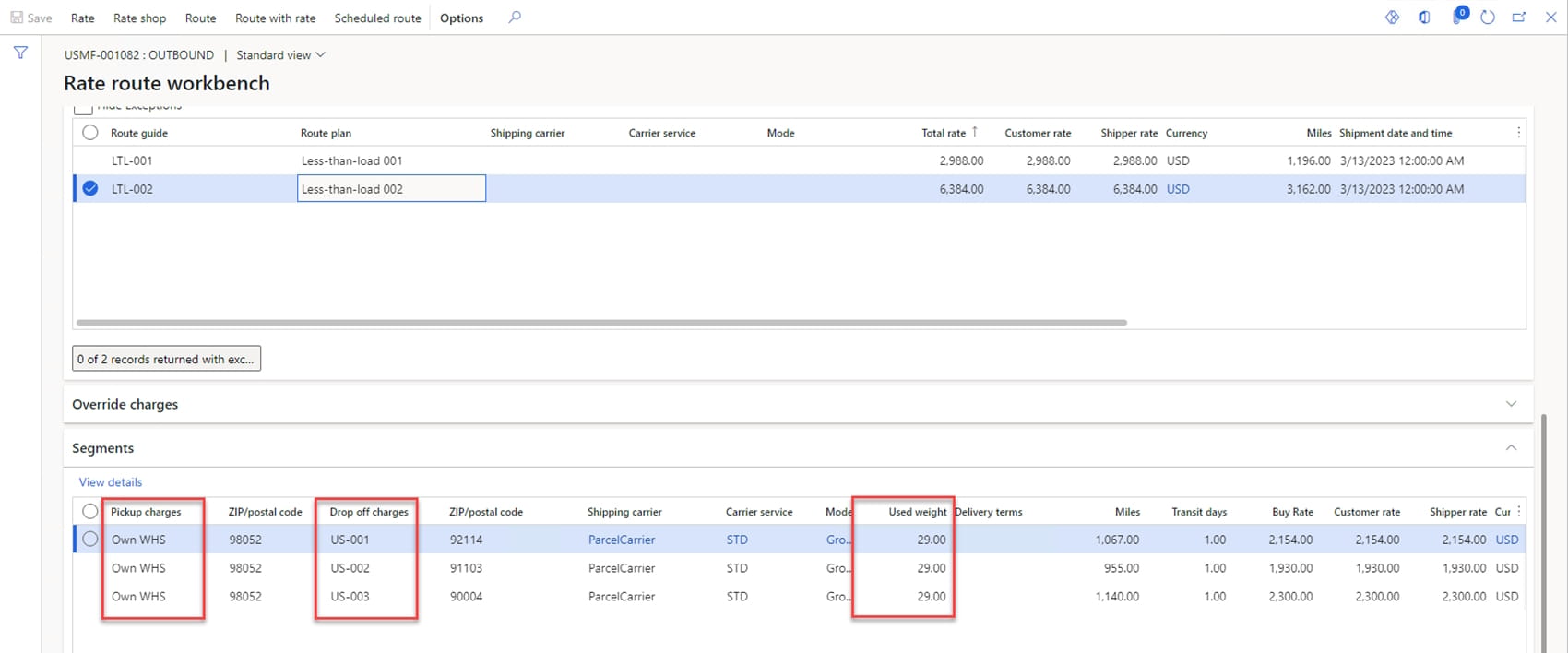Click the View details link
The width and height of the screenshot is (1568, 653).
[x=111, y=482]
